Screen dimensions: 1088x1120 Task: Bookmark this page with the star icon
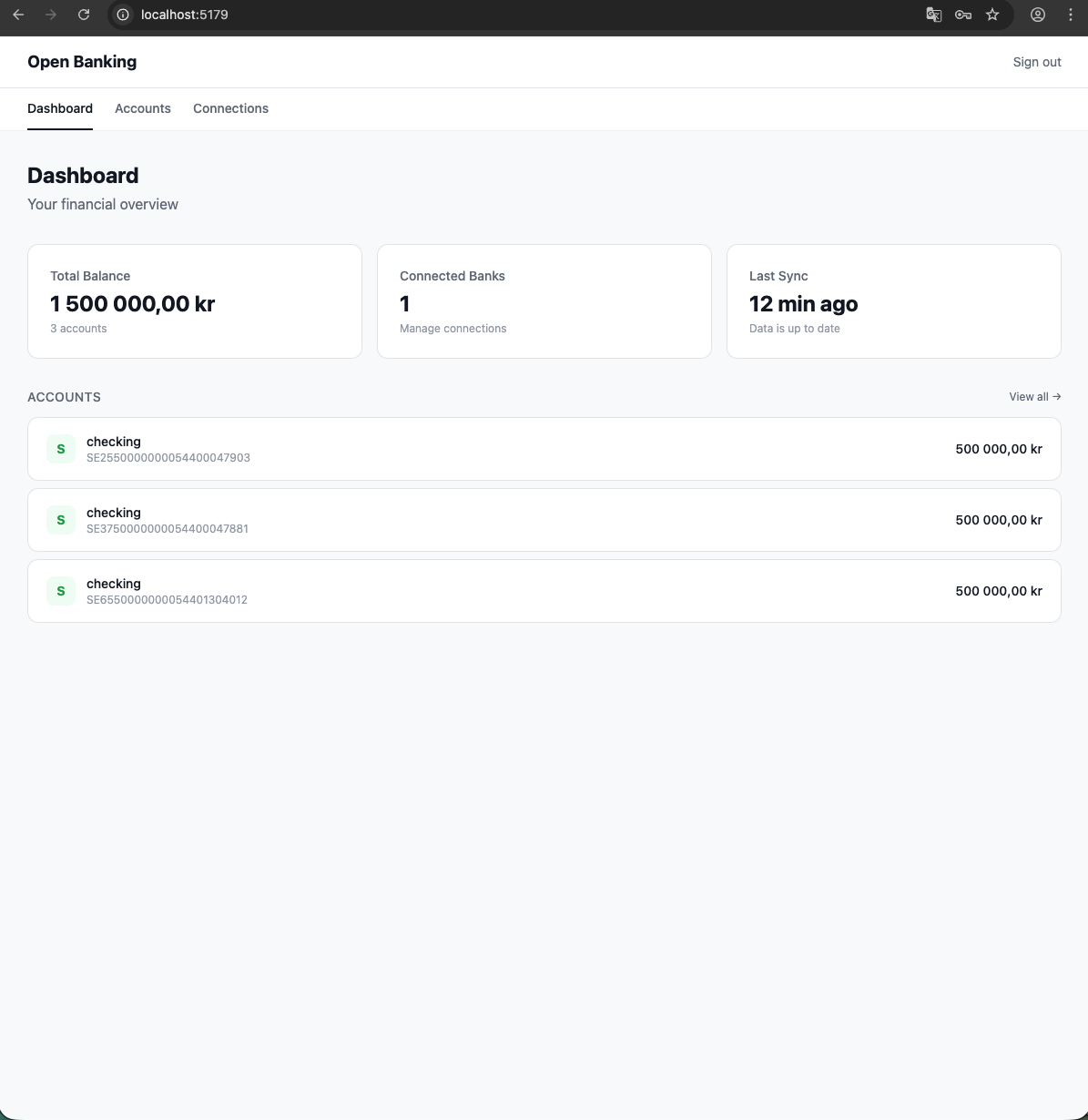pyautogui.click(x=991, y=15)
